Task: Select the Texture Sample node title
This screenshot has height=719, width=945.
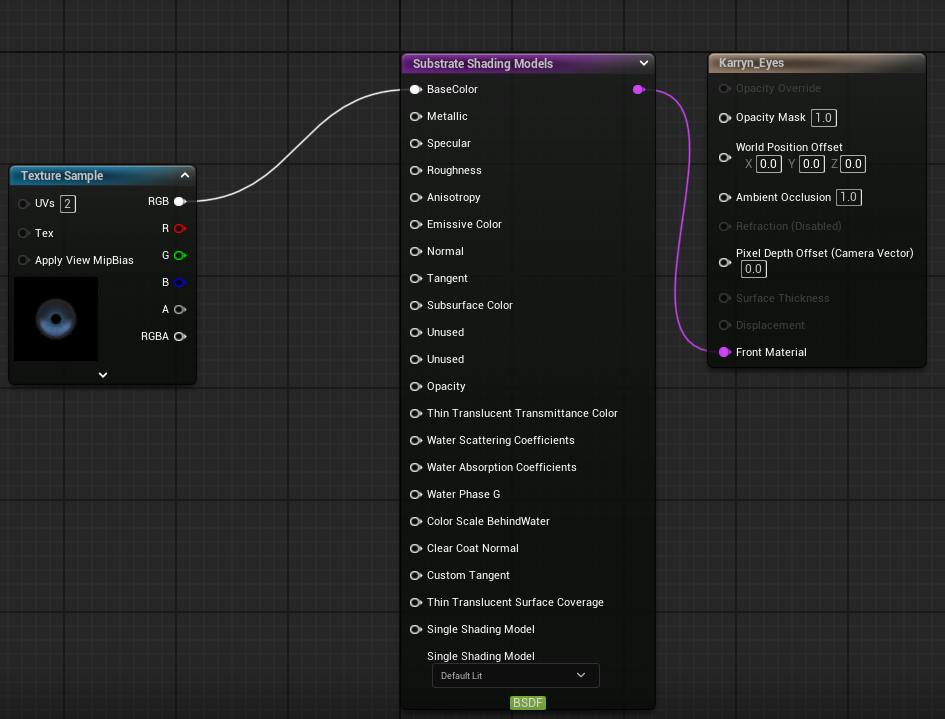Action: (x=62, y=175)
